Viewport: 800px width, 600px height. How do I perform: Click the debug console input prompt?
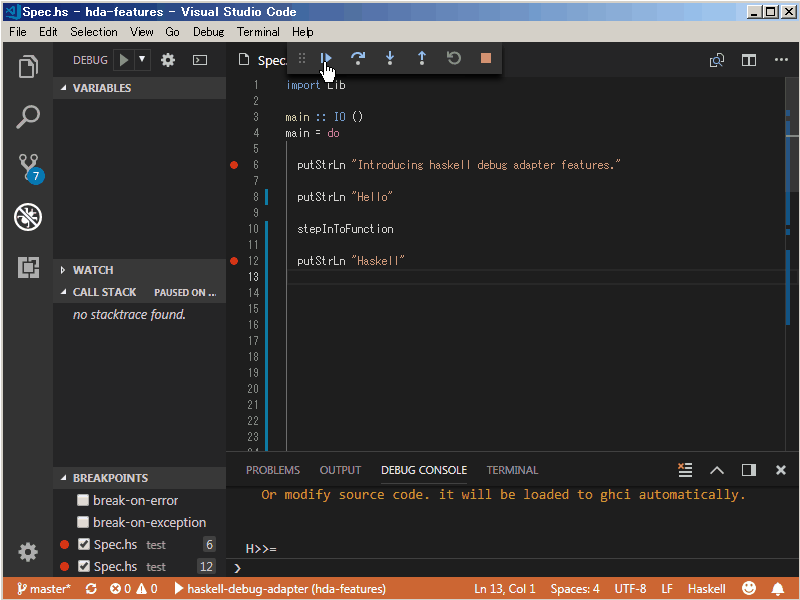515,568
